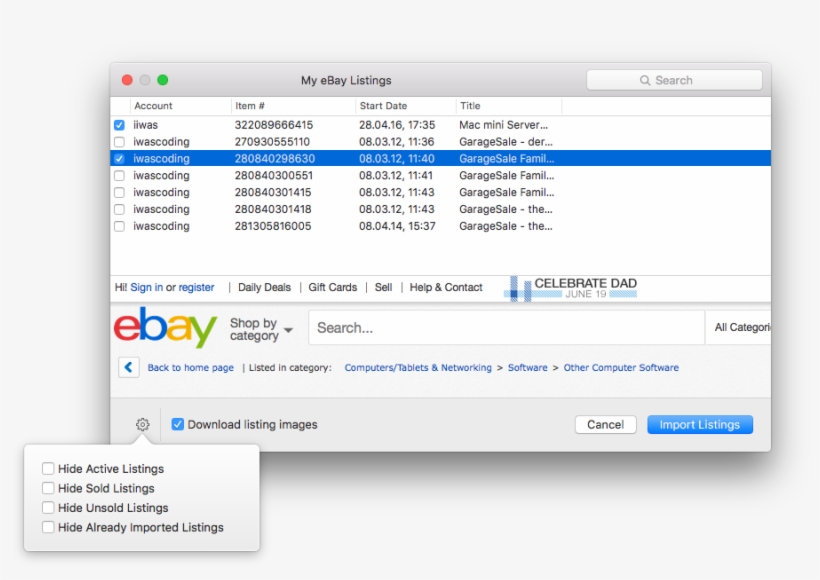Open the All Categories dropdown
820x580 pixels.
coord(741,328)
